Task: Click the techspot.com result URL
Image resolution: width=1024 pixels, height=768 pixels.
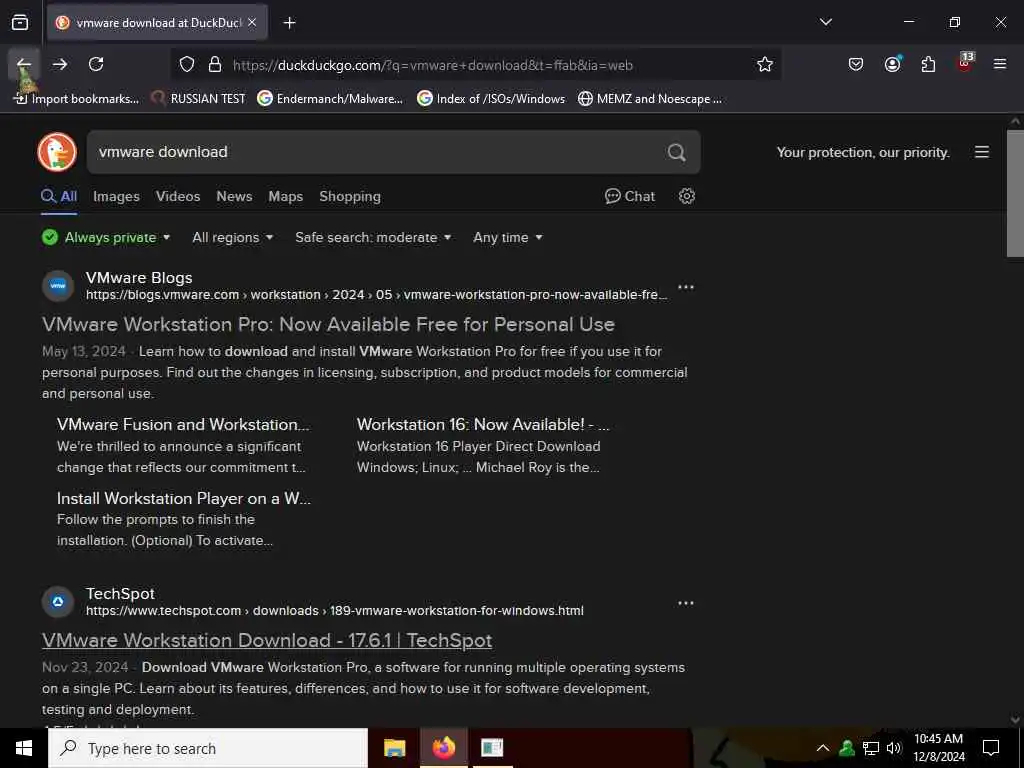Action: pyautogui.click(x=335, y=611)
